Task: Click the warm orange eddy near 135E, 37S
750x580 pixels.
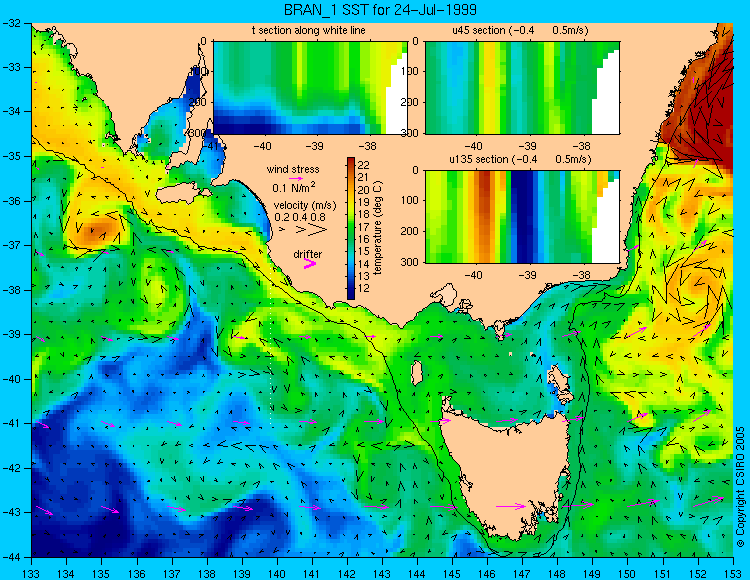Action: click(95, 232)
